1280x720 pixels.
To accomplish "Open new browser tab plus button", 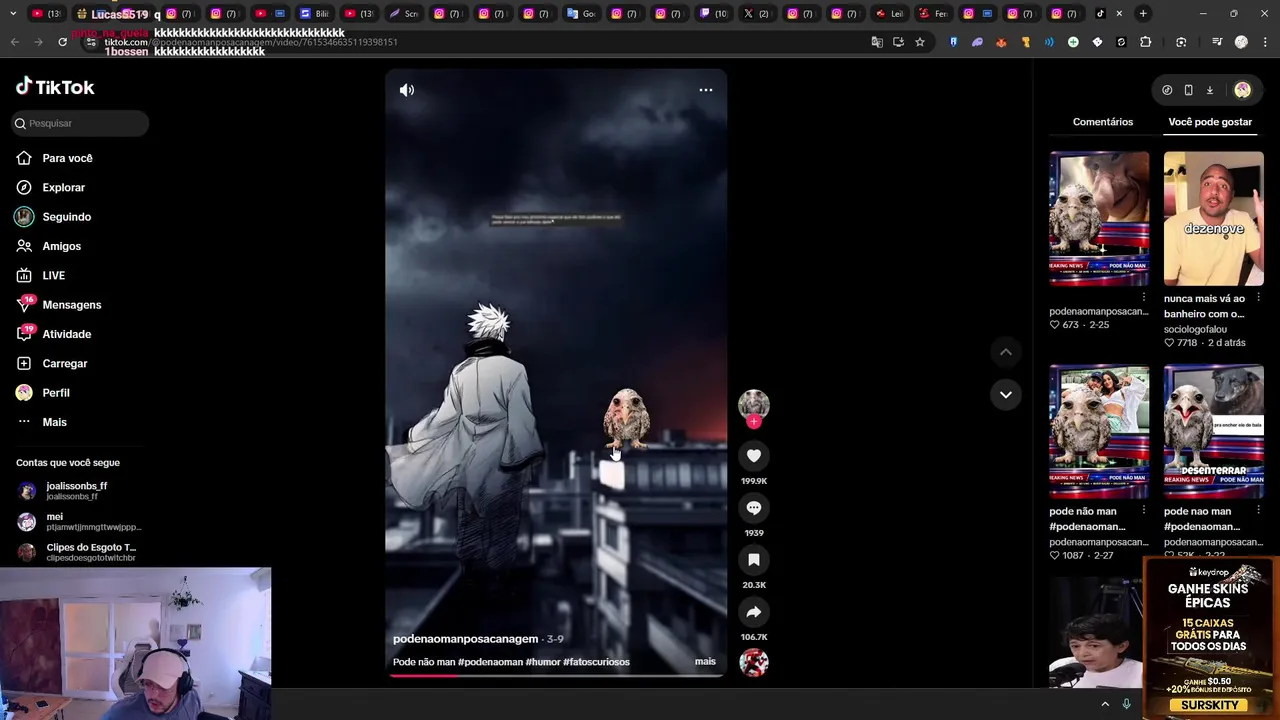I will (x=1143, y=14).
